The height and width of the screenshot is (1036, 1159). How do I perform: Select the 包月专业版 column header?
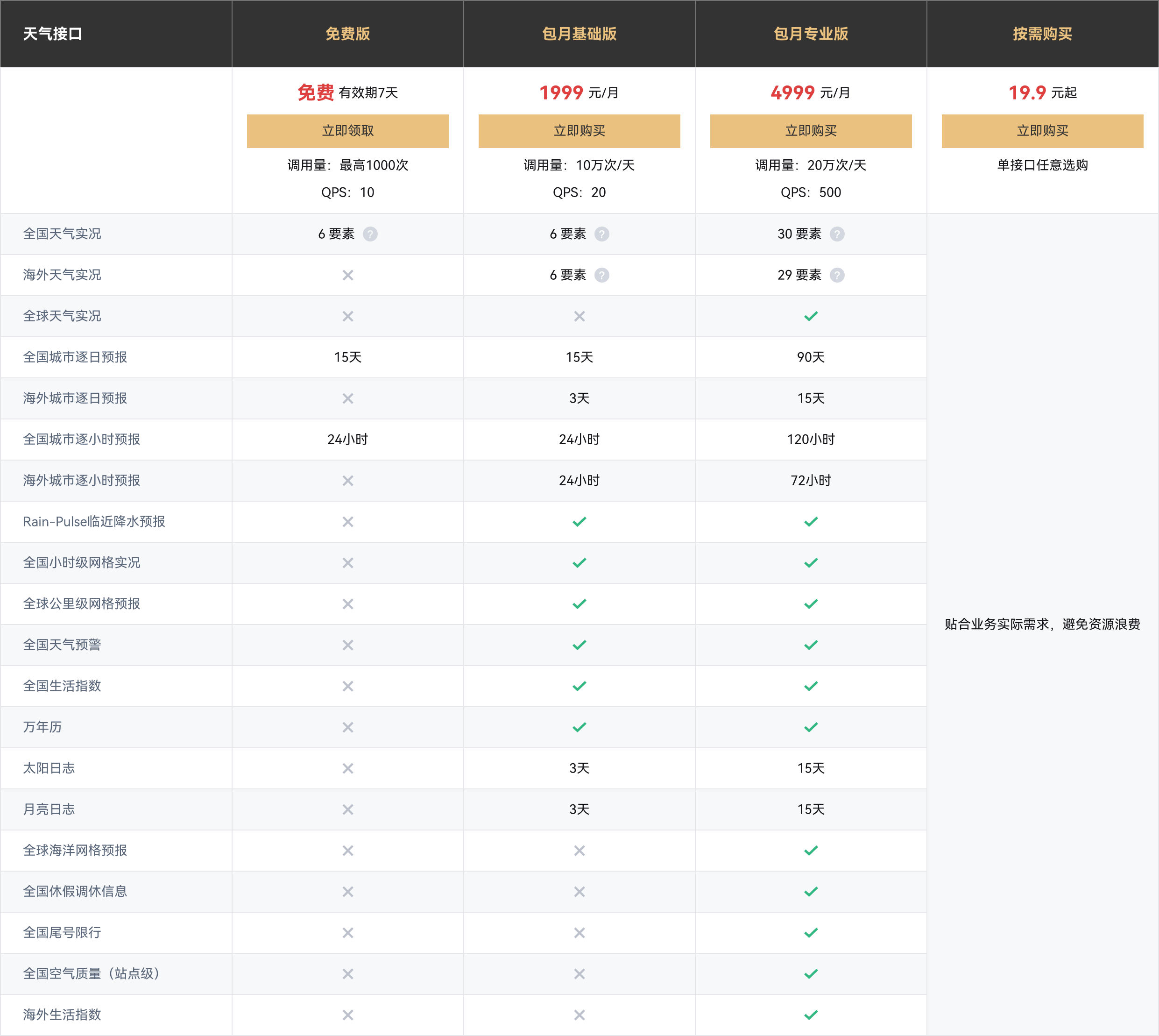click(x=811, y=34)
